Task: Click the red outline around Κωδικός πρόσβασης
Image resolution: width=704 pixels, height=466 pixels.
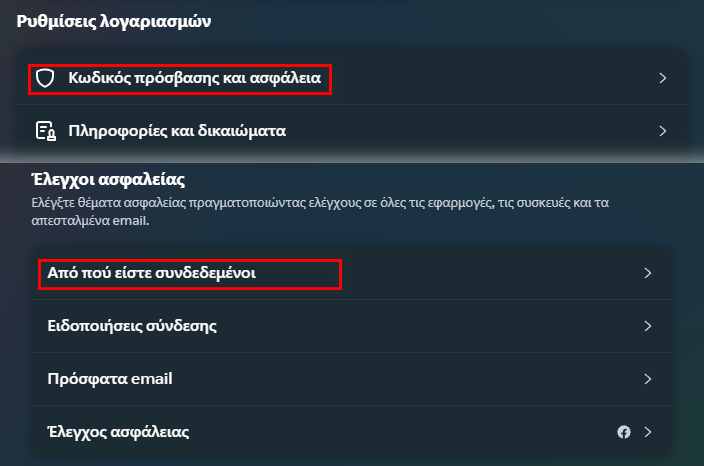Action: pos(180,79)
